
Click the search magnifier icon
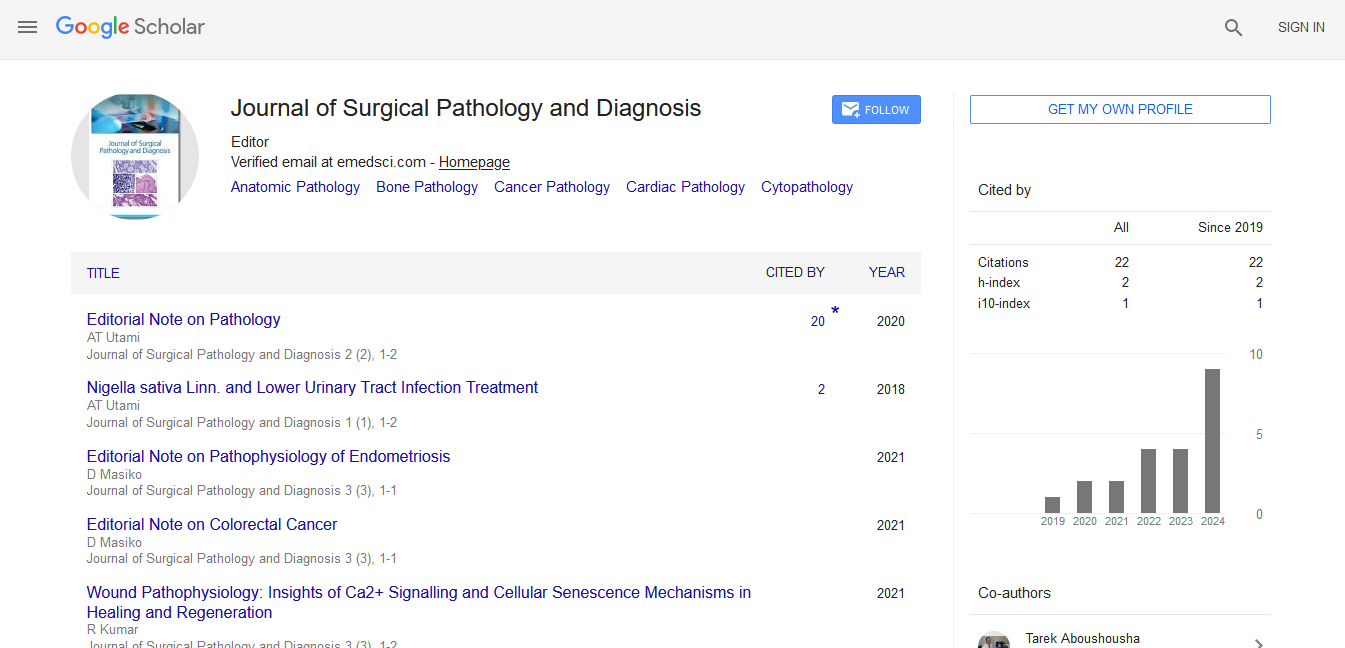point(1233,28)
